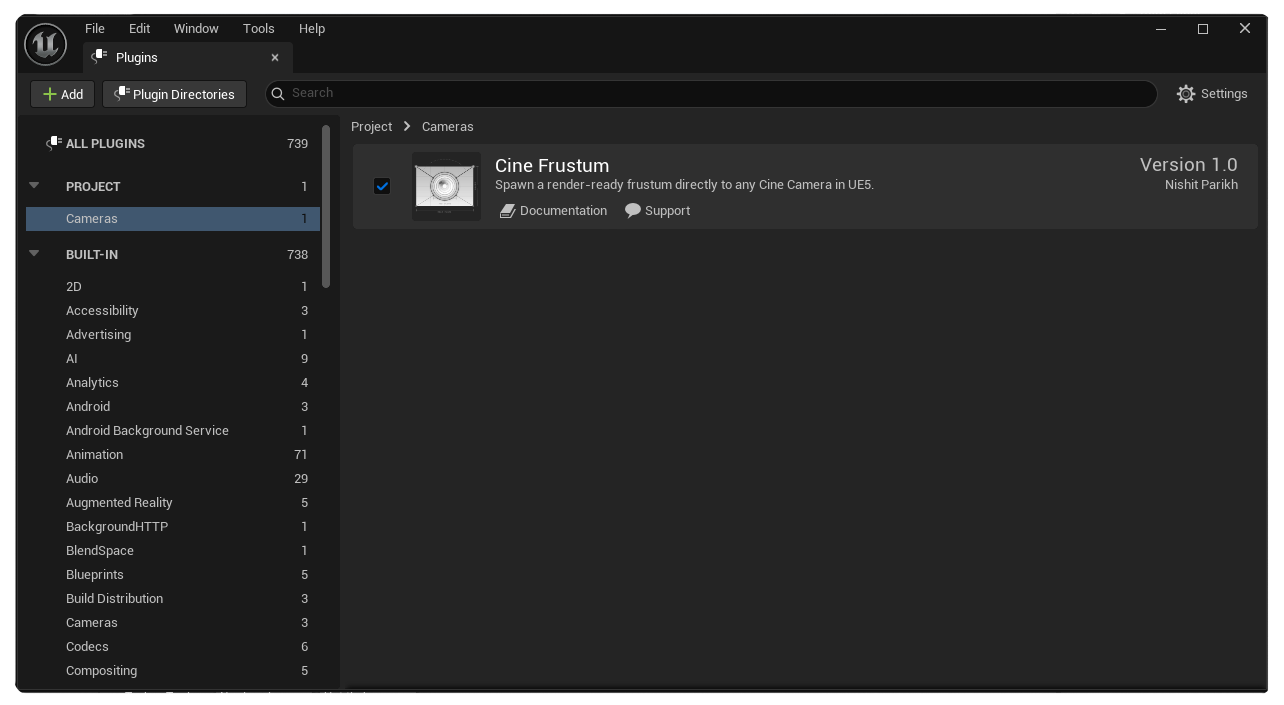Select the Analytics category
This screenshot has height=705, width=1284.
[173, 383]
